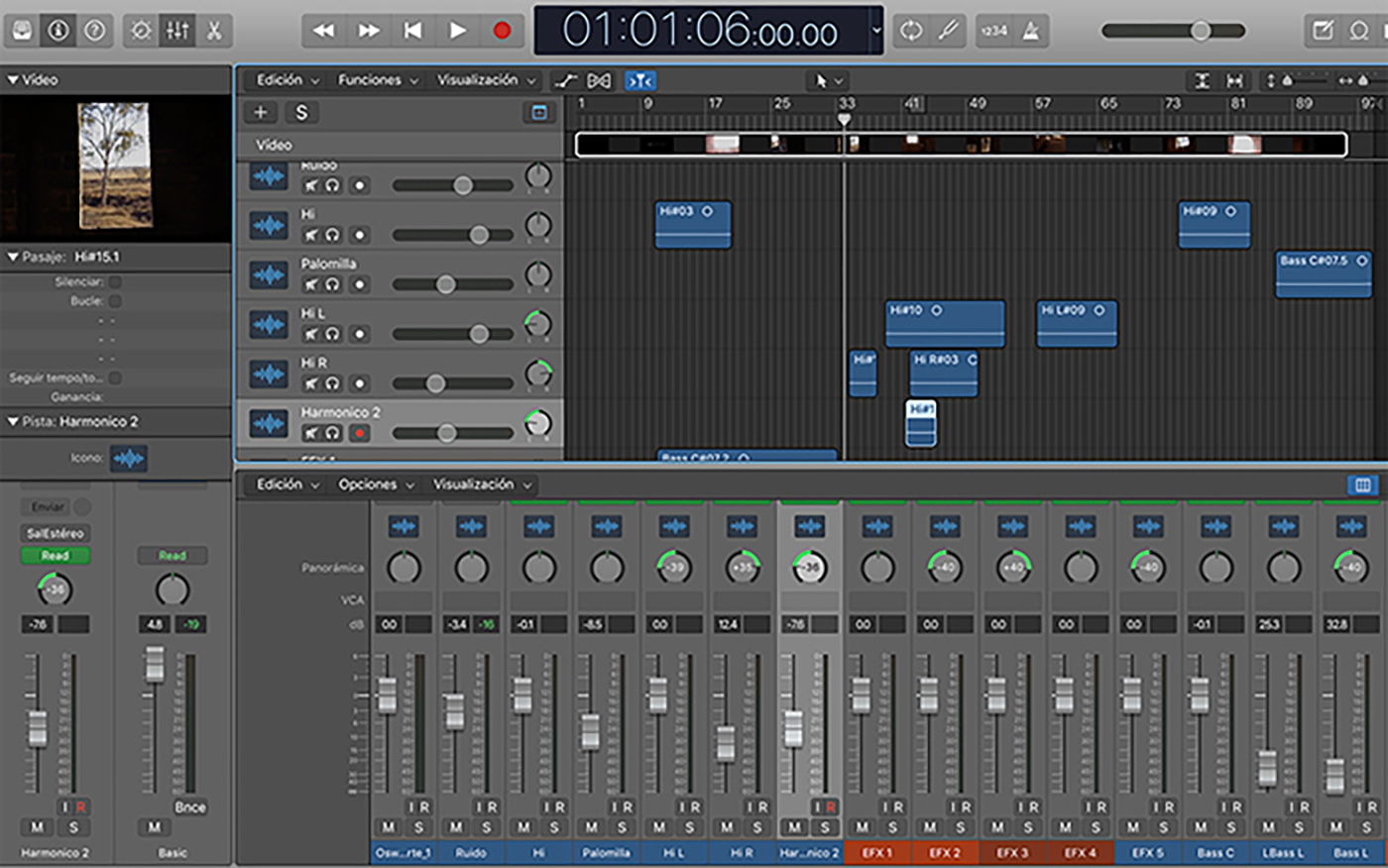Open the Funciones menu
Screen dimensions: 1388x868
[x=379, y=80]
